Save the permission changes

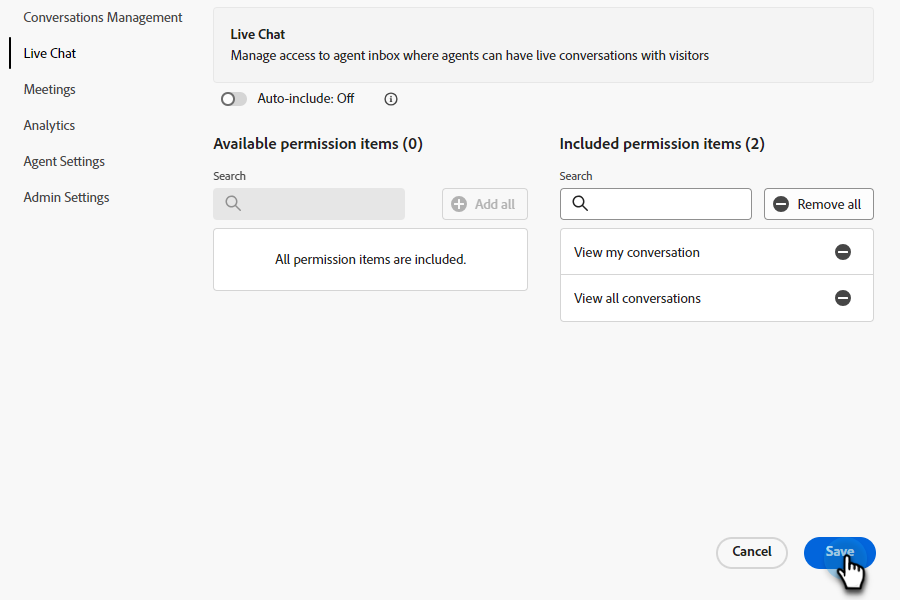(x=839, y=552)
